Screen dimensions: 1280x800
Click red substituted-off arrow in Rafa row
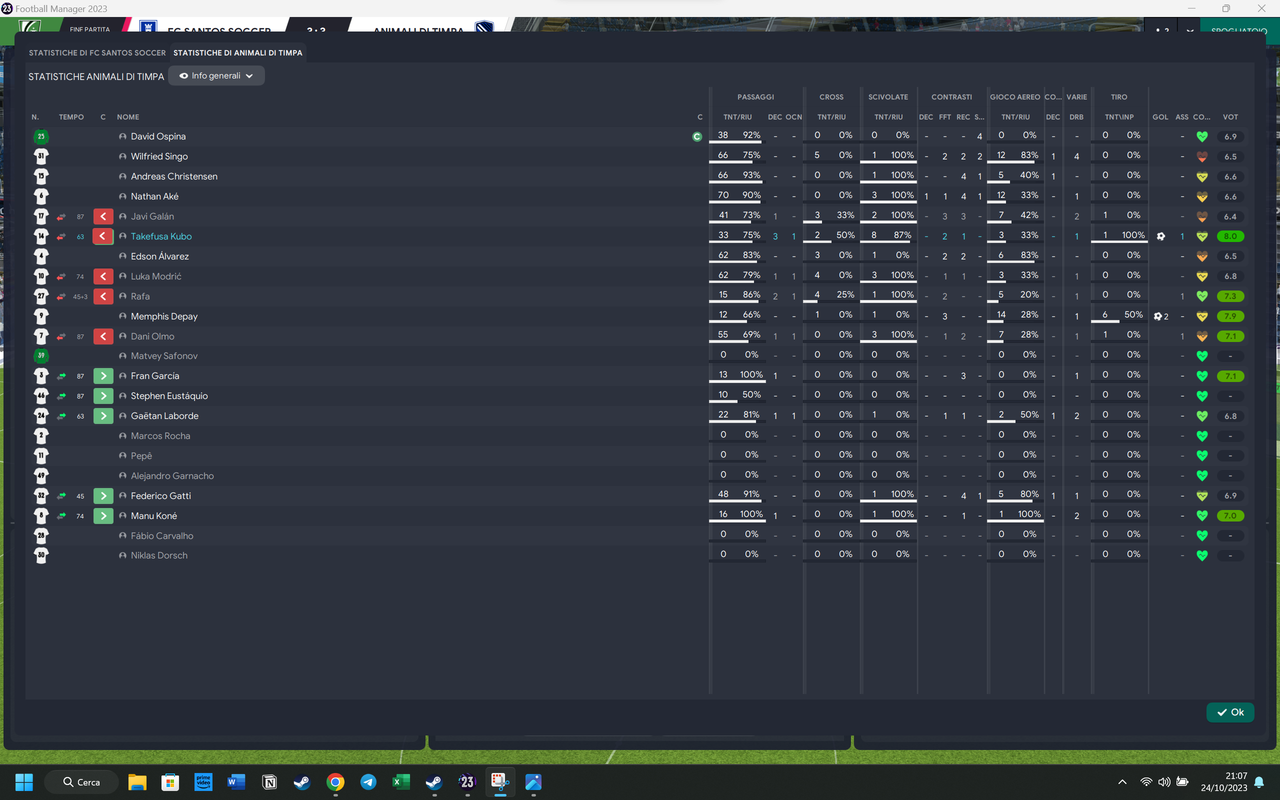(102, 296)
